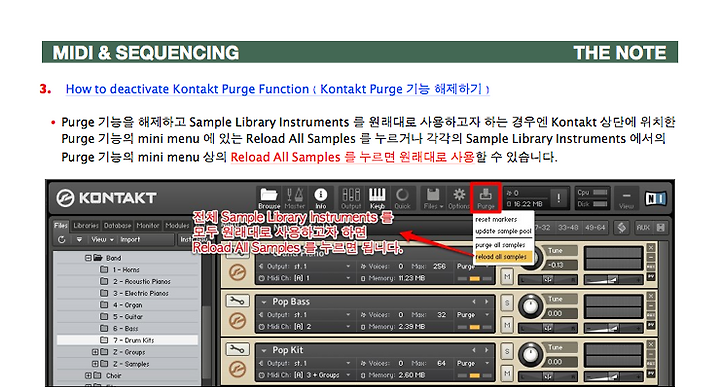The width and height of the screenshot is (720, 392).
Task: Choose update sample pool menu item
Action: tap(503, 231)
